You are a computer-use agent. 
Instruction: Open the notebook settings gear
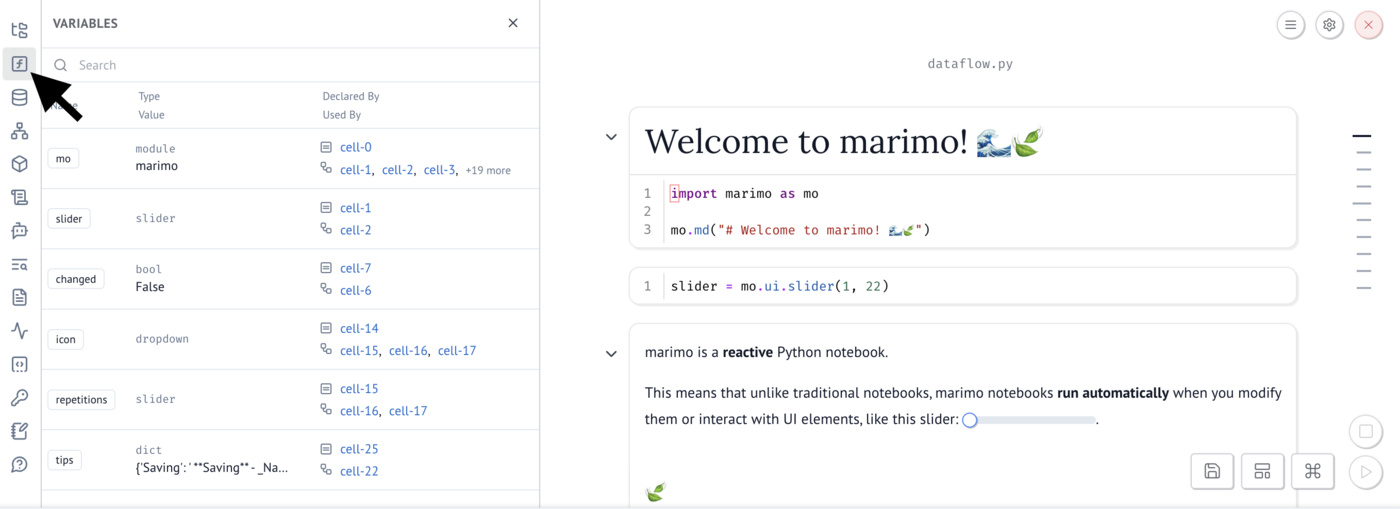point(1329,25)
